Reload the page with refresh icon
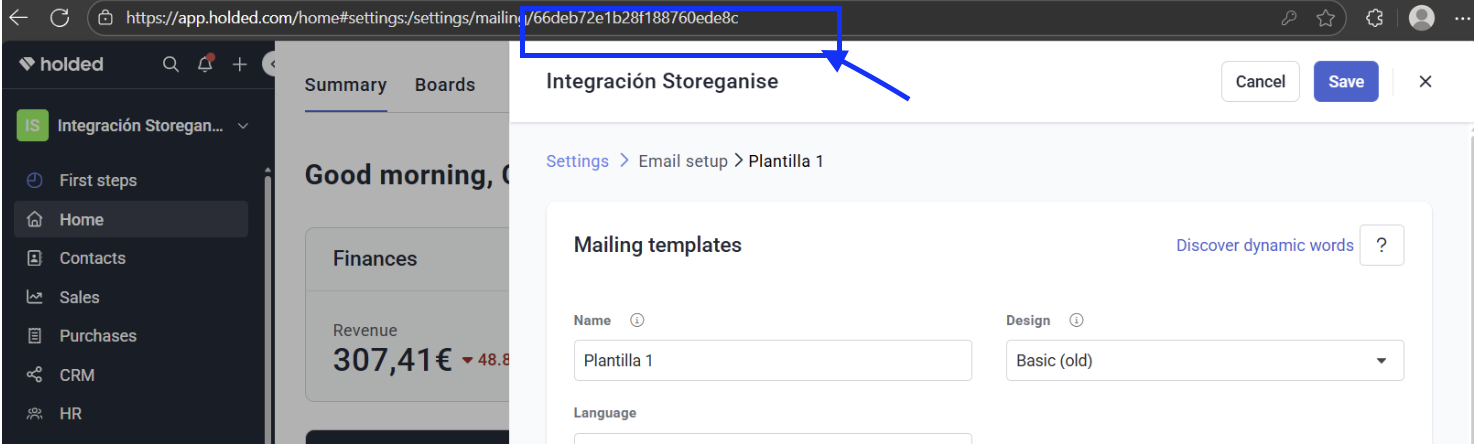The width and height of the screenshot is (1478, 448). pyautogui.click(x=60, y=17)
